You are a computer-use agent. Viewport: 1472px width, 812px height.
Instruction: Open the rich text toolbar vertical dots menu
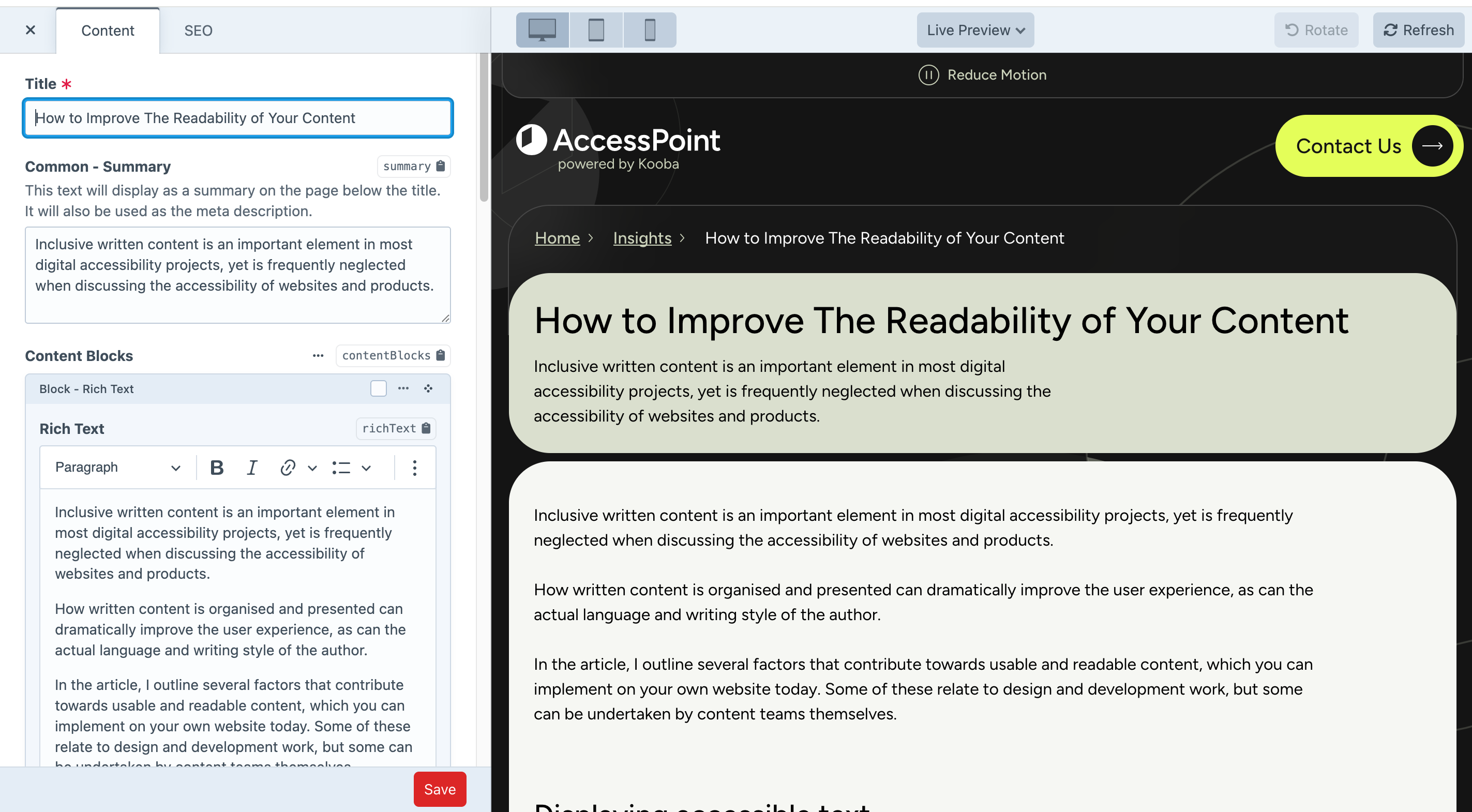[414, 468]
